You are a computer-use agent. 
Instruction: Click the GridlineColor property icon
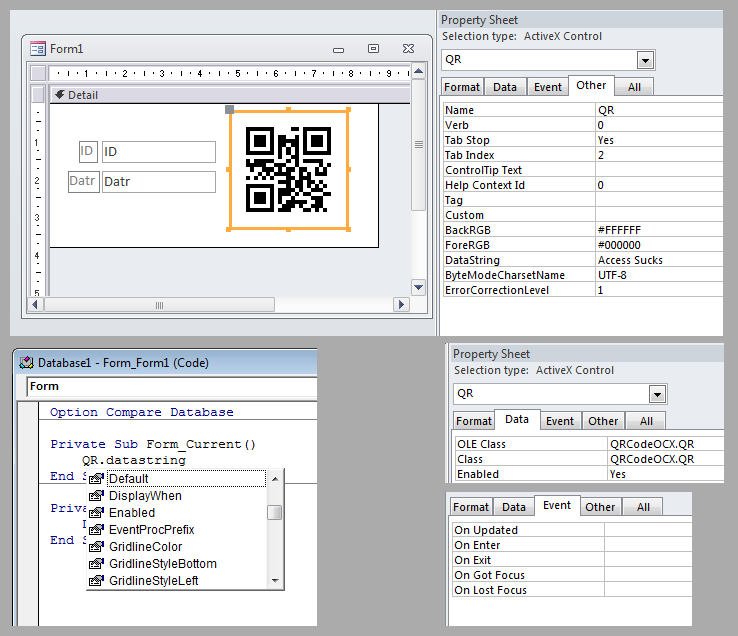(x=97, y=547)
